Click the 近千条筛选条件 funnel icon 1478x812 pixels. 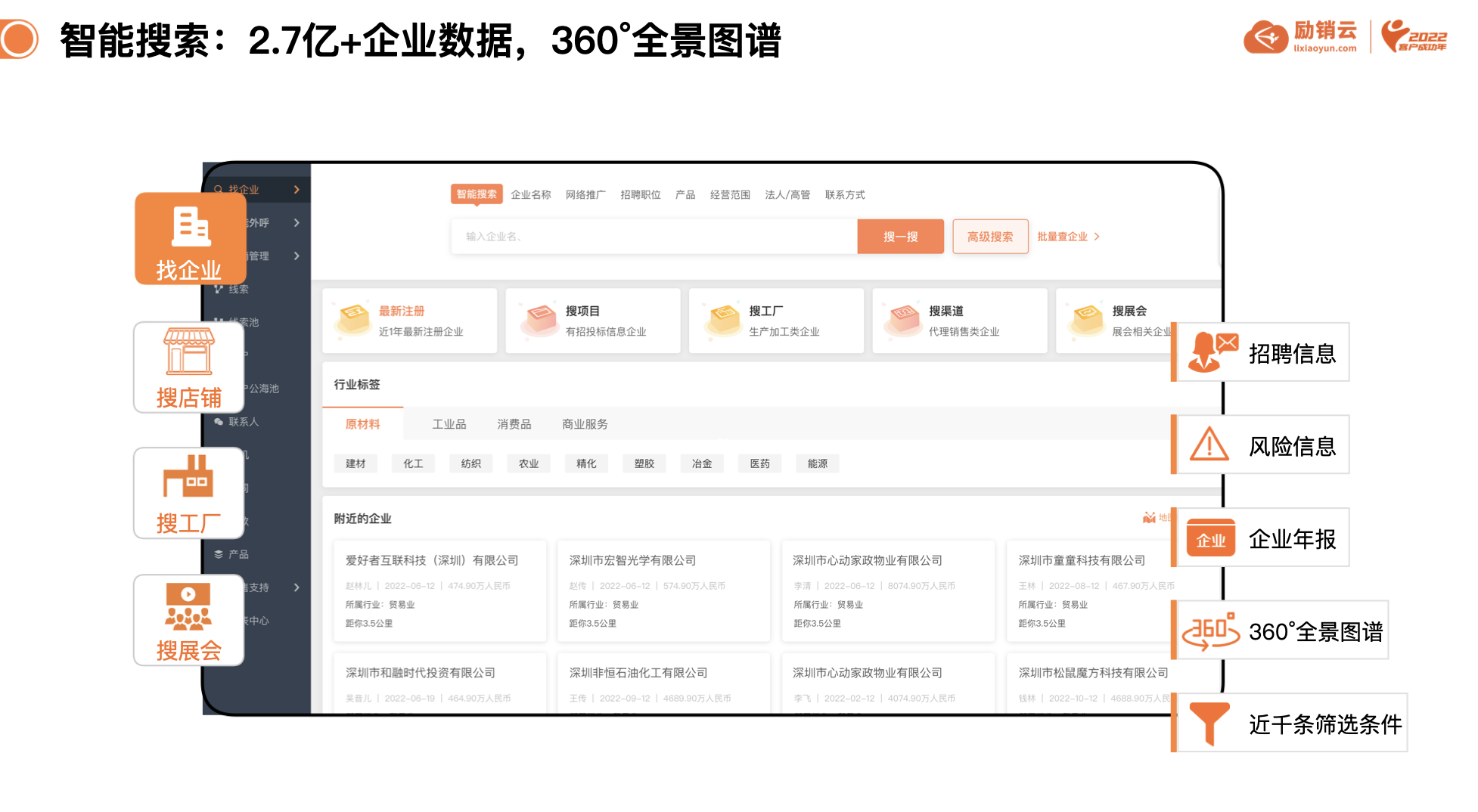1209,723
